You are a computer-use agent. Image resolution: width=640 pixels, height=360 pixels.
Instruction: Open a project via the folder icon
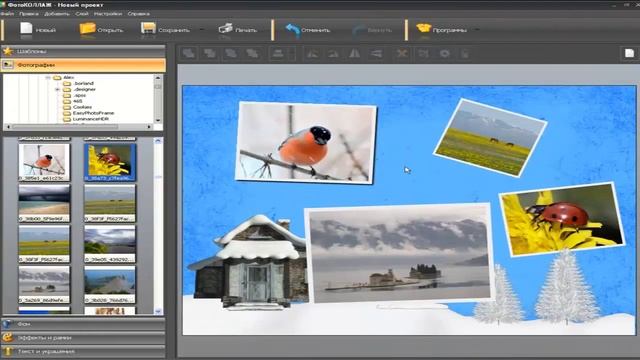(87, 28)
